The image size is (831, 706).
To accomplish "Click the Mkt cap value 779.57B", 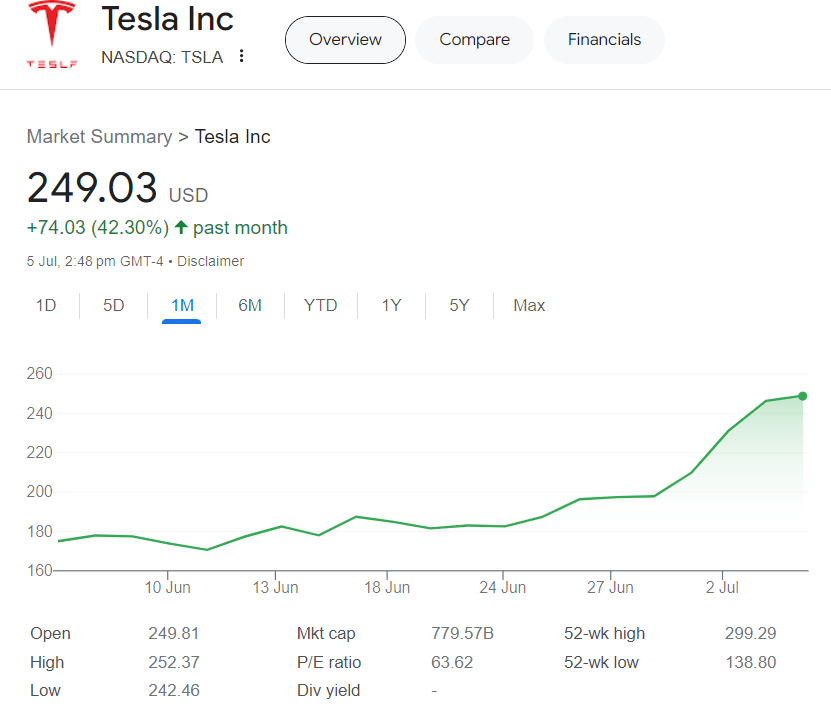I will (x=462, y=633).
